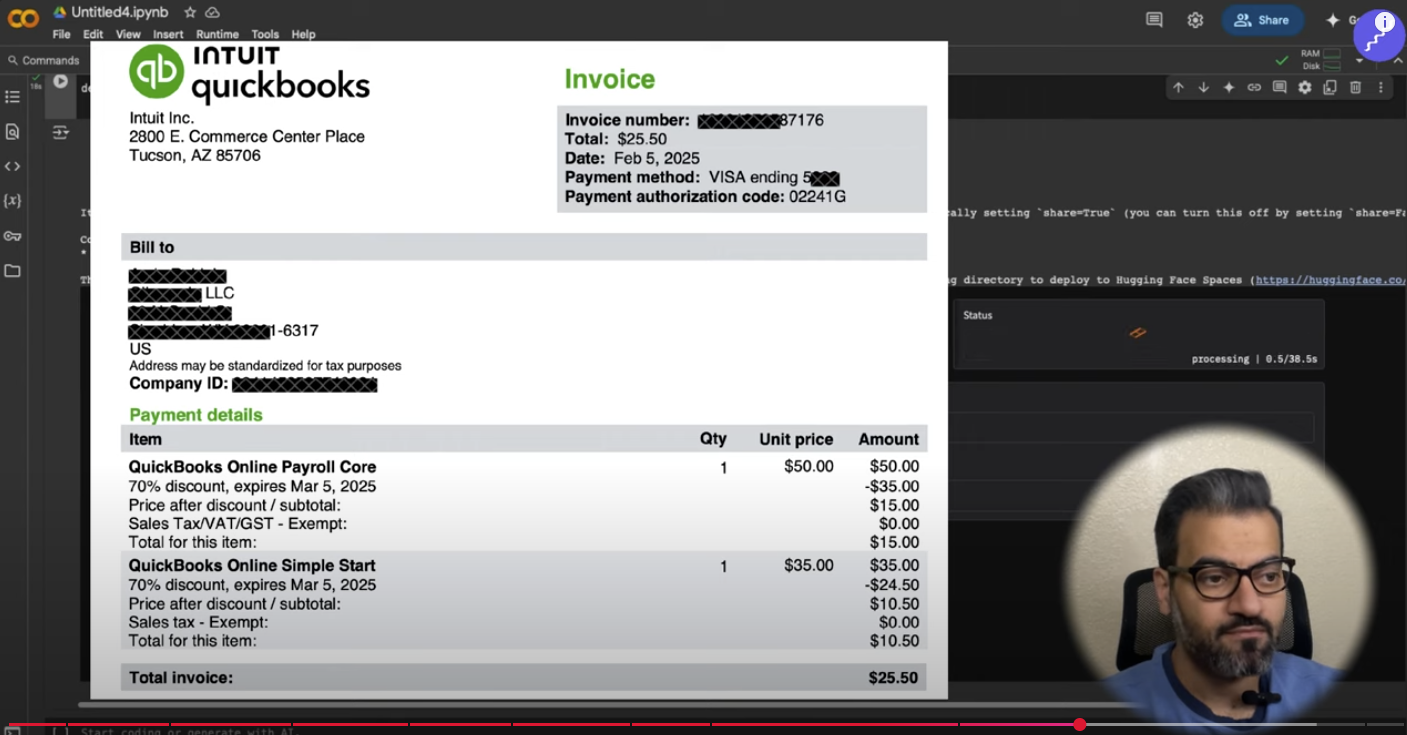Screen dimensions: 1407x735
Task: Click the green "Invoice" heading
Action: coord(609,79)
